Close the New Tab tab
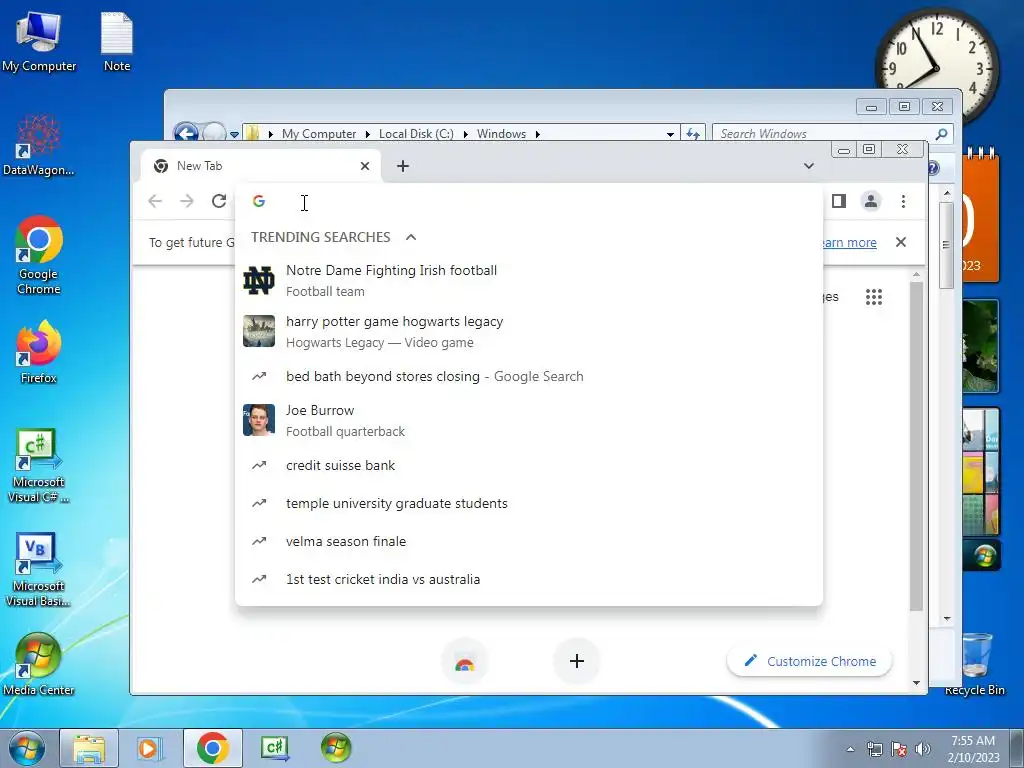Viewport: 1024px width, 768px height. 365,166
